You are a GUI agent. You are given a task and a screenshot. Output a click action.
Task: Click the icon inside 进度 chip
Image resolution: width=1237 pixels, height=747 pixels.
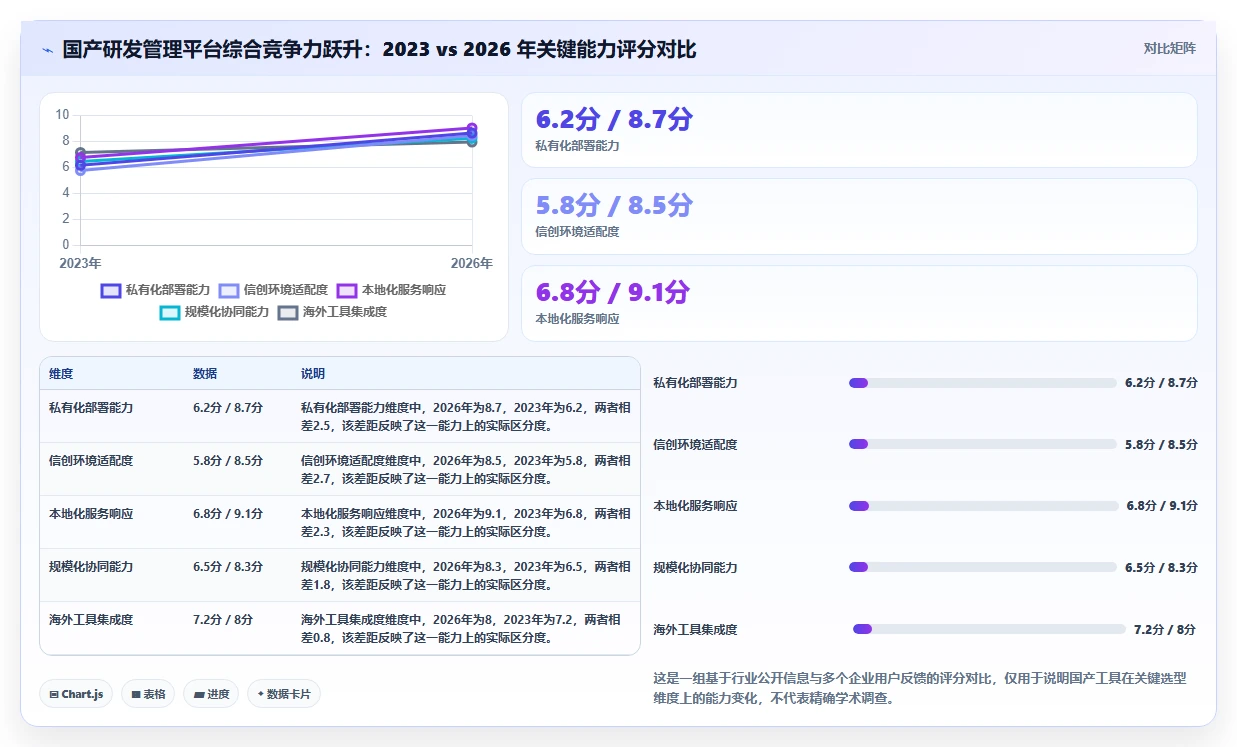pos(199,694)
